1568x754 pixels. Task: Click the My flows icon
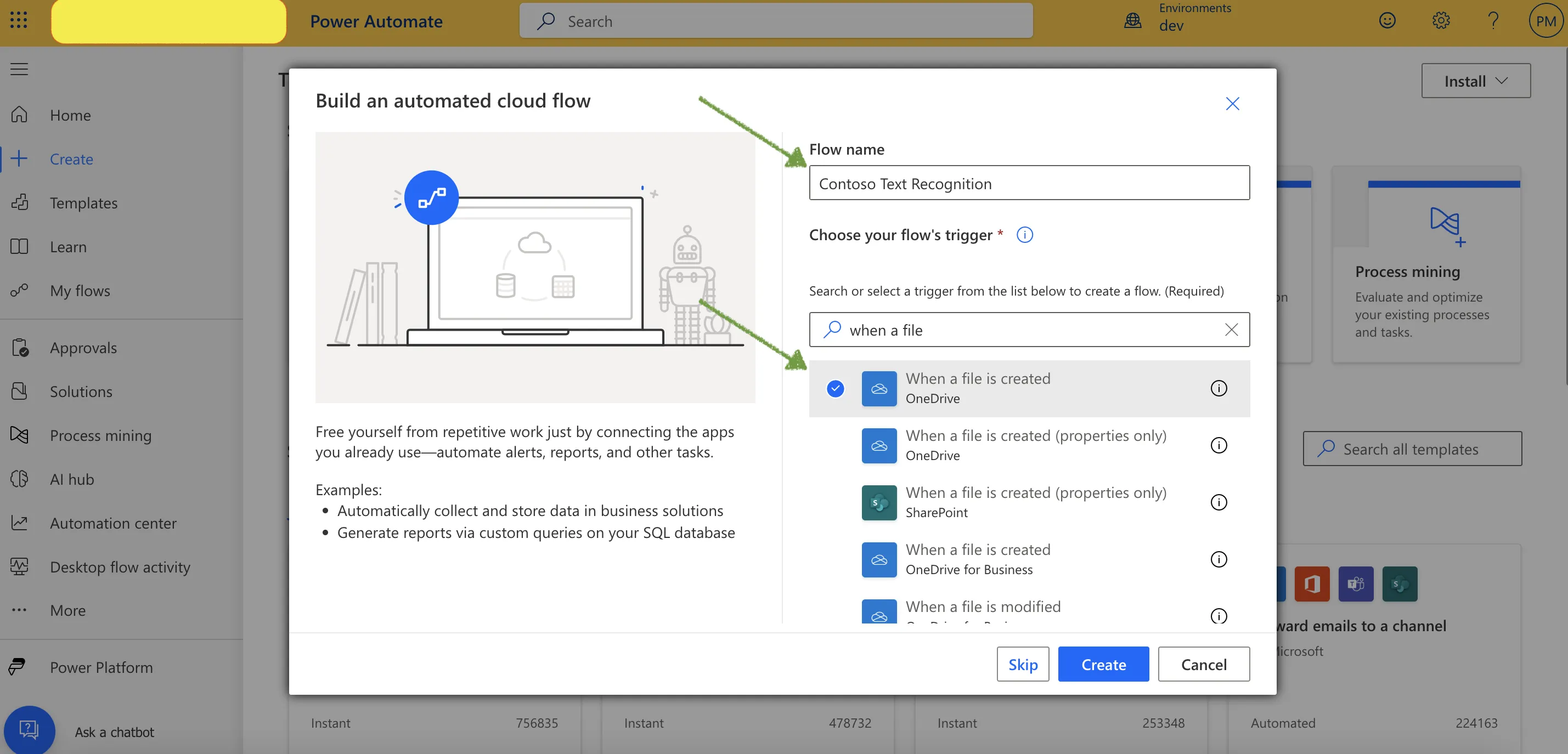point(20,290)
